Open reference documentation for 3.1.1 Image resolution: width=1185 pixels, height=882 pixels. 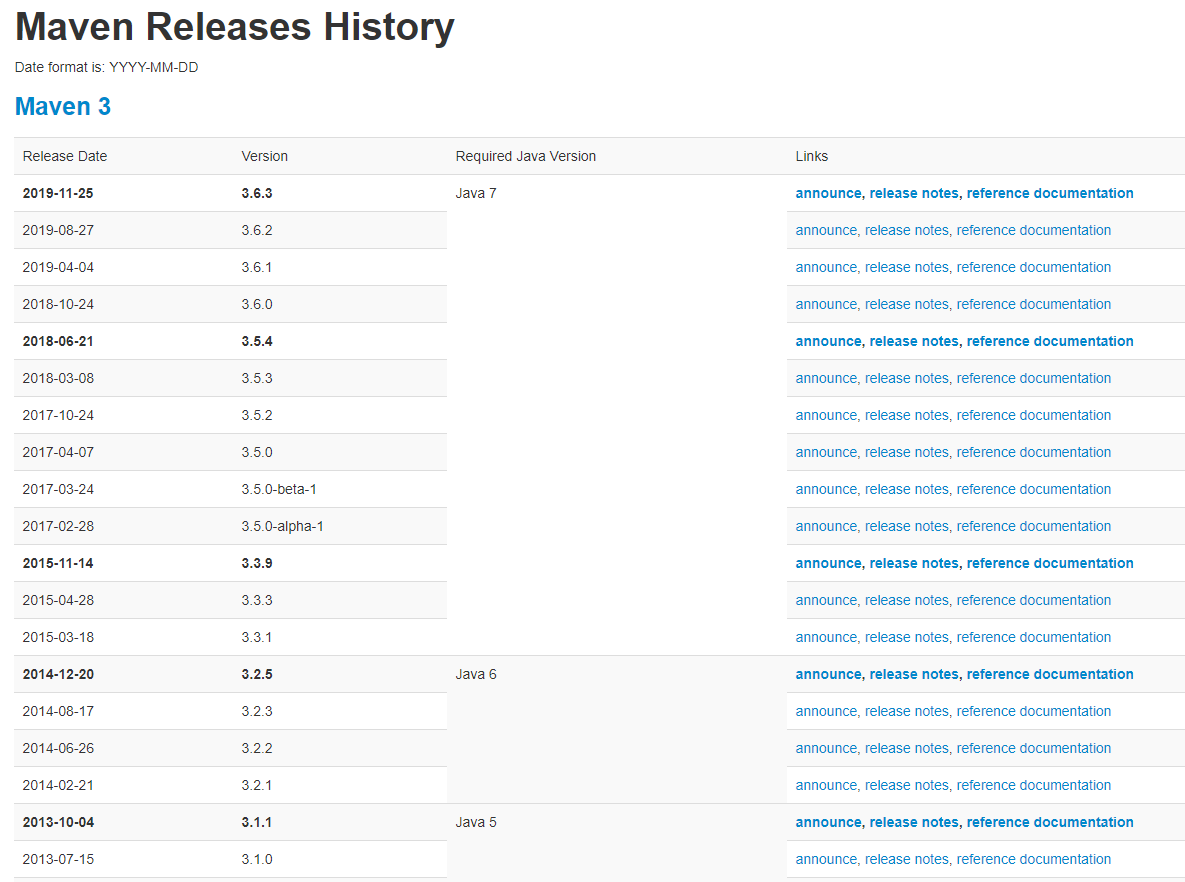tap(1050, 823)
